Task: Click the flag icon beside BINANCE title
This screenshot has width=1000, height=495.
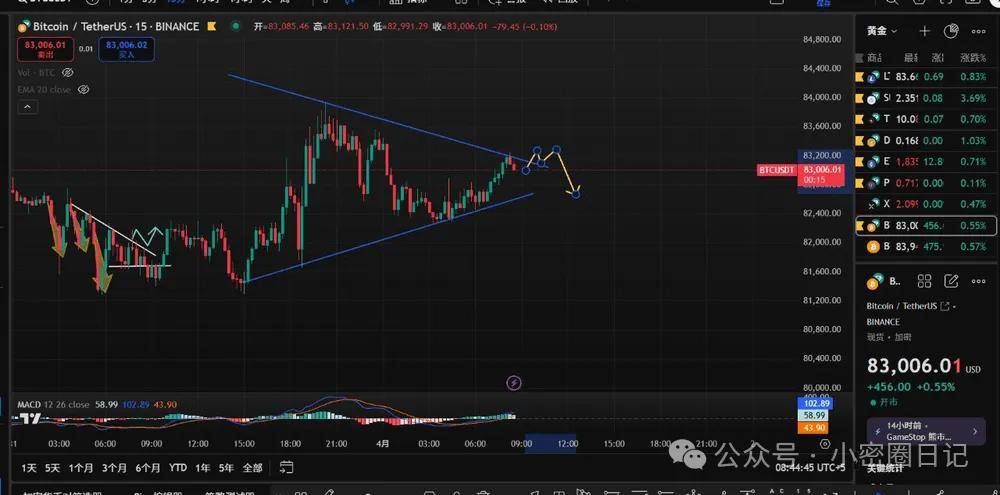Action: 212,26
